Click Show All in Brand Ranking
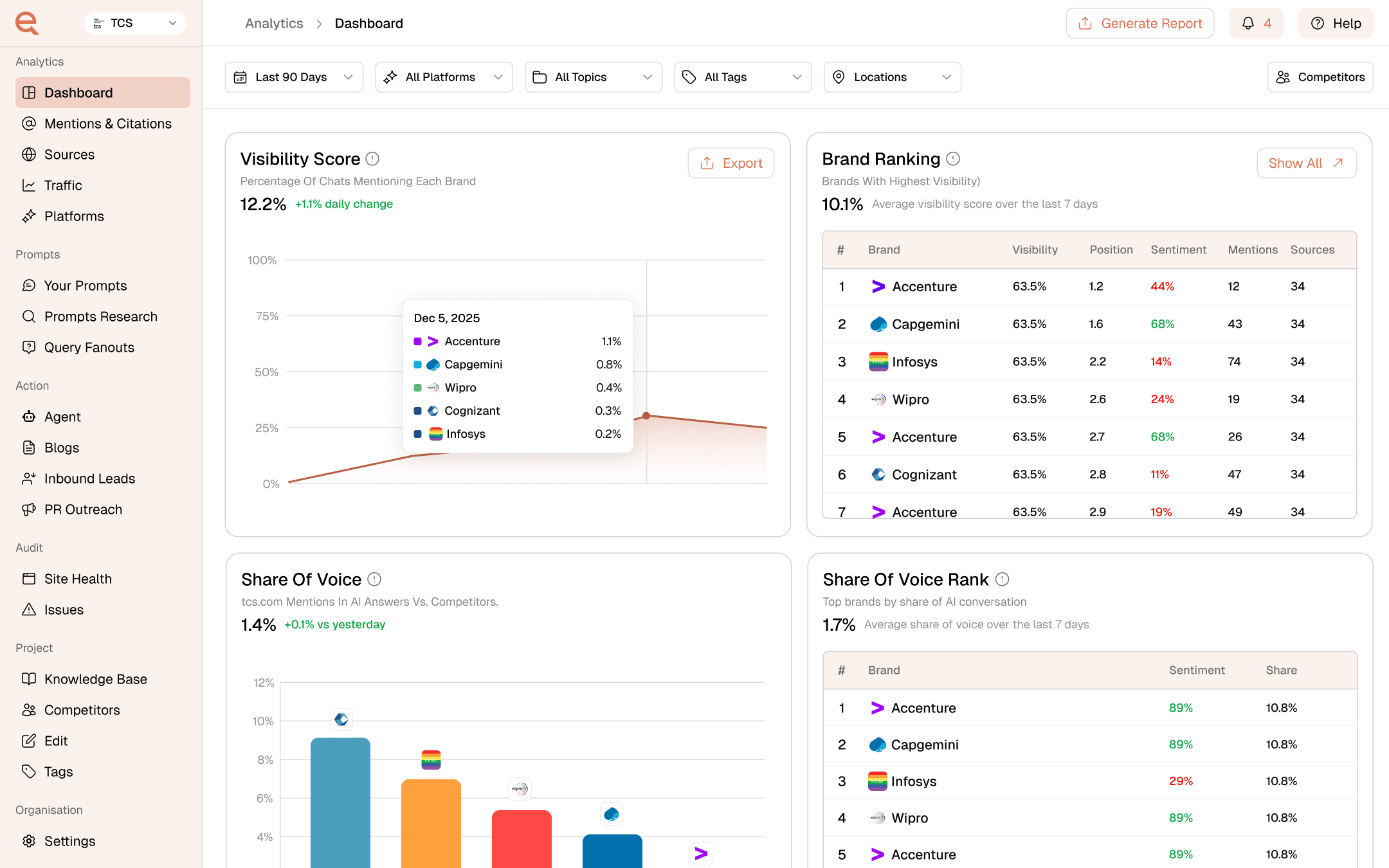The width and height of the screenshot is (1389, 868). pos(1306,163)
